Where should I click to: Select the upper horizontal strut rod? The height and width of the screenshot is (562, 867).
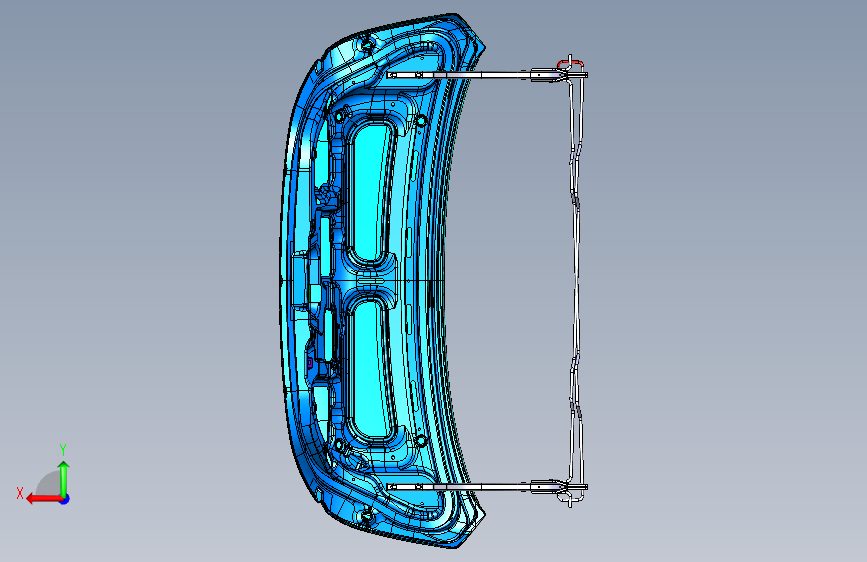click(487, 75)
